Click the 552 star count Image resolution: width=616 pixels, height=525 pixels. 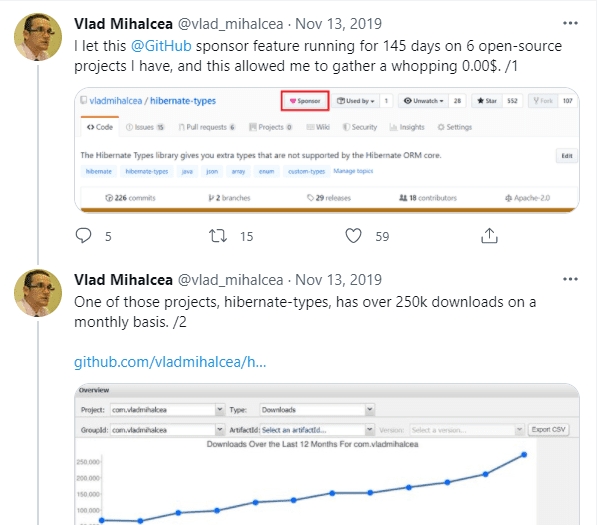(x=512, y=101)
